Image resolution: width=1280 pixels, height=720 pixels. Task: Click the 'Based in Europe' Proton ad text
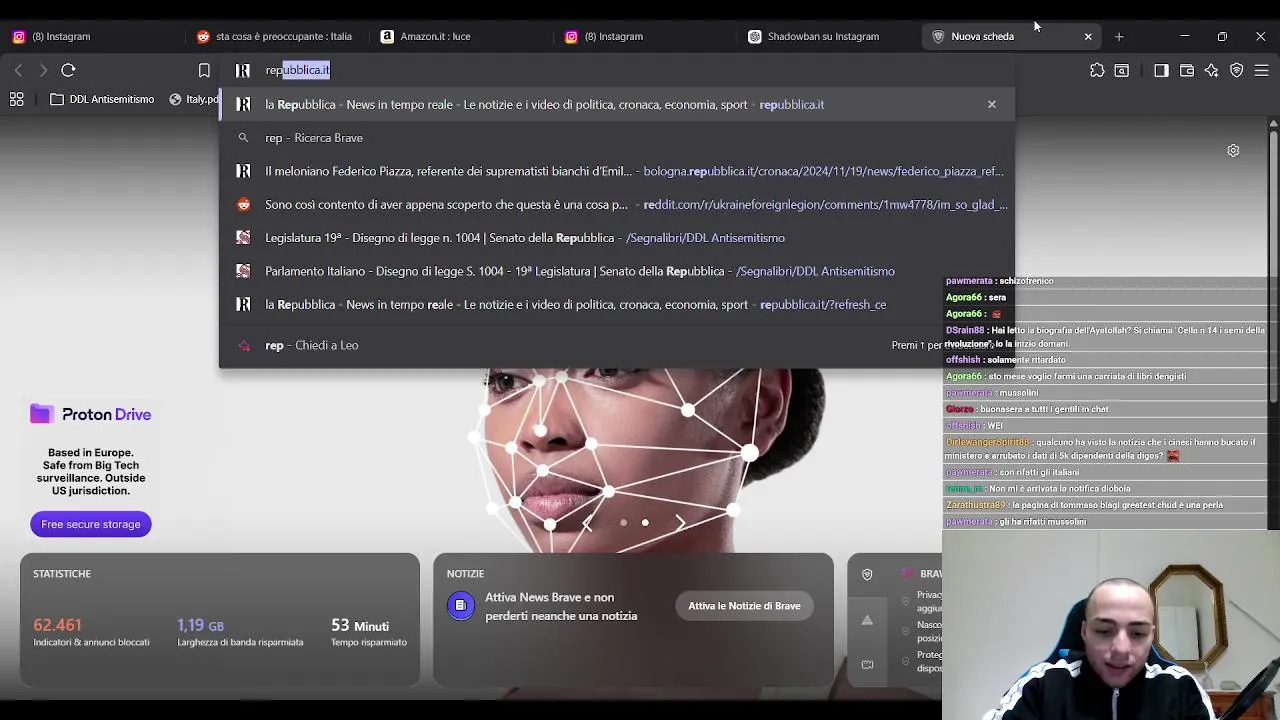91,472
